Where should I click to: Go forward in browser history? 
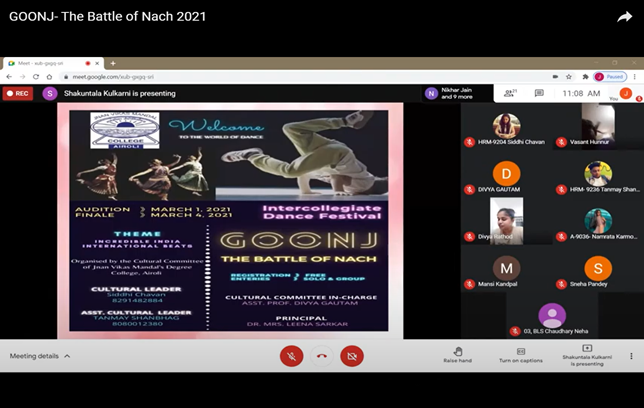click(x=23, y=77)
